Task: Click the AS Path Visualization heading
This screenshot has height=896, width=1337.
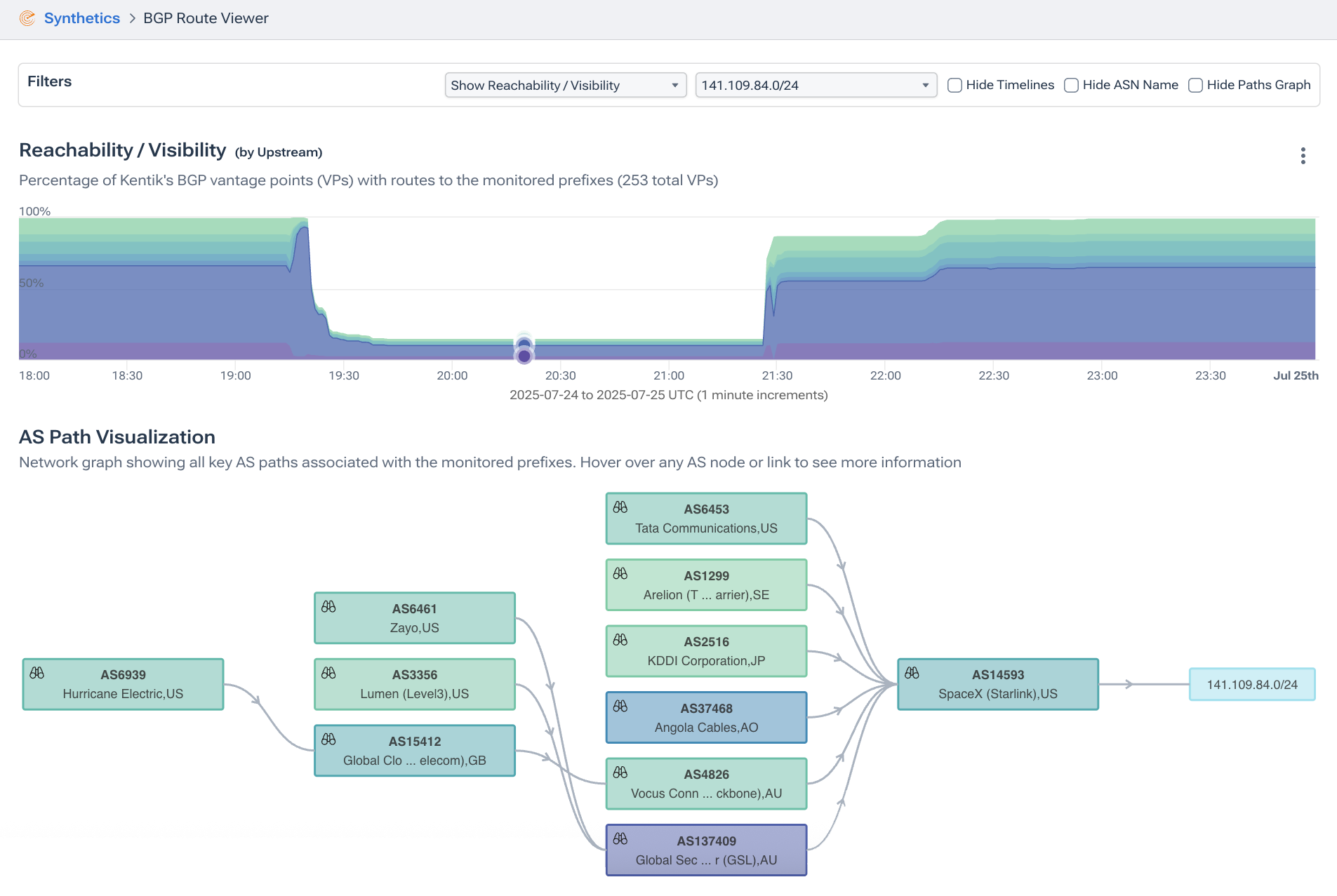Action: [x=117, y=437]
